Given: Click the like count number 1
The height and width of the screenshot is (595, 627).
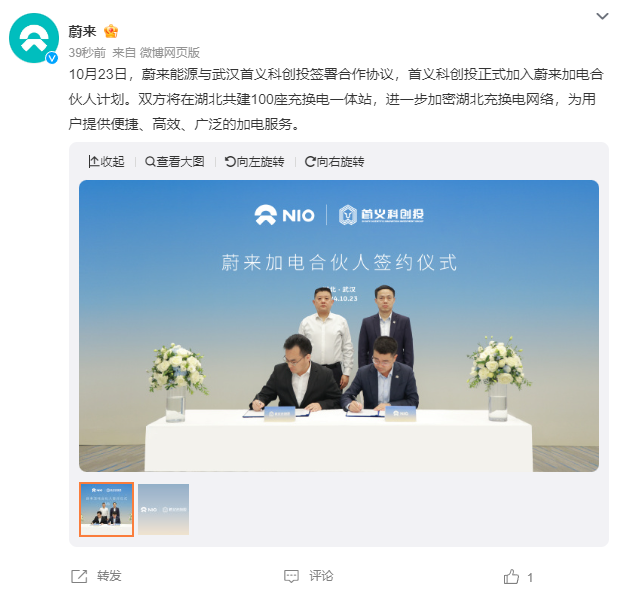Looking at the screenshot, I should (x=530, y=577).
